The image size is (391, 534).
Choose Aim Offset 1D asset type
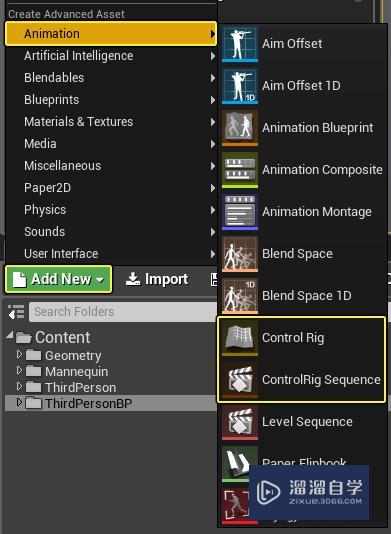(302, 86)
